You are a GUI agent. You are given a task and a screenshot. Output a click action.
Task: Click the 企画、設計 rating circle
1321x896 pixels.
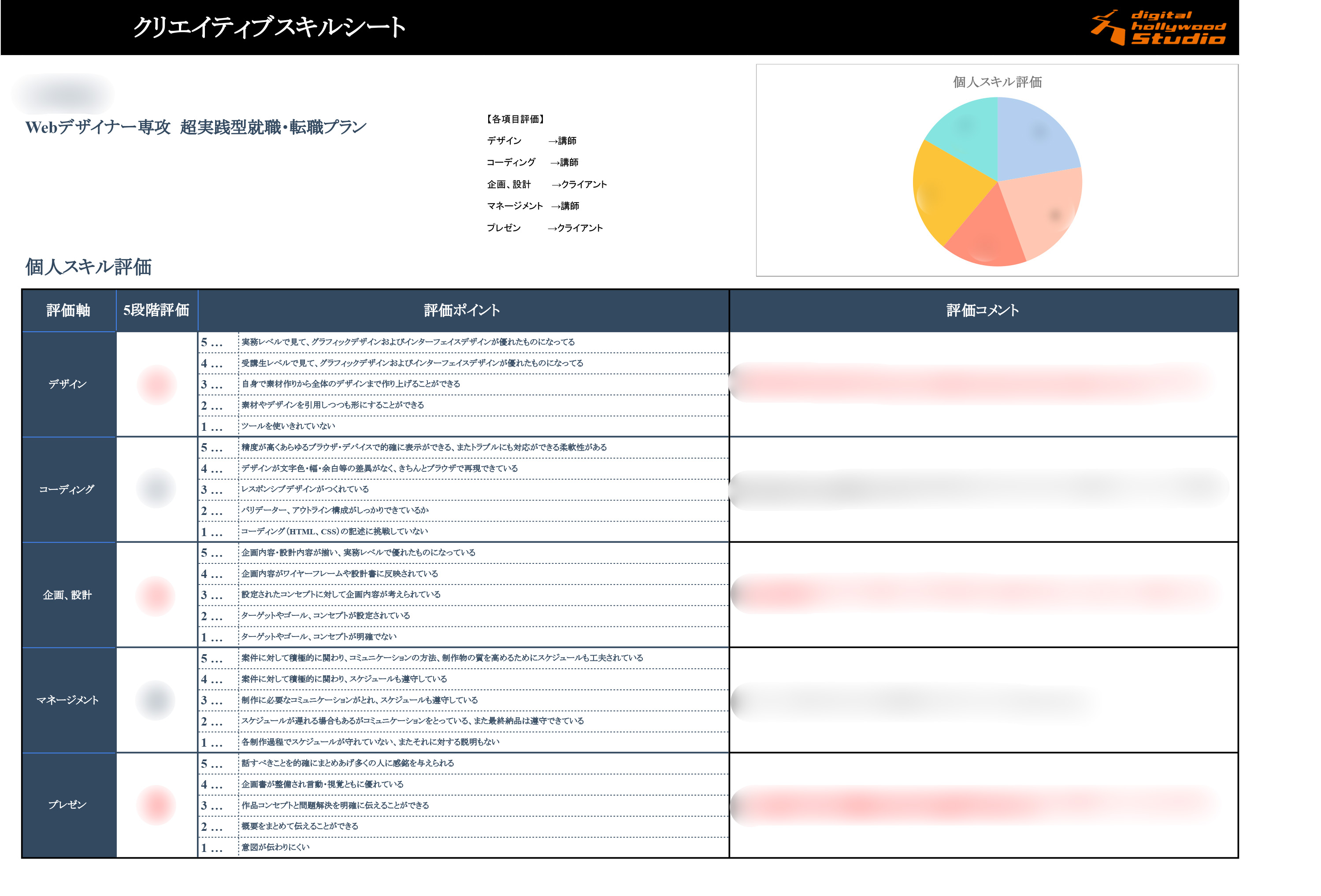(x=156, y=596)
